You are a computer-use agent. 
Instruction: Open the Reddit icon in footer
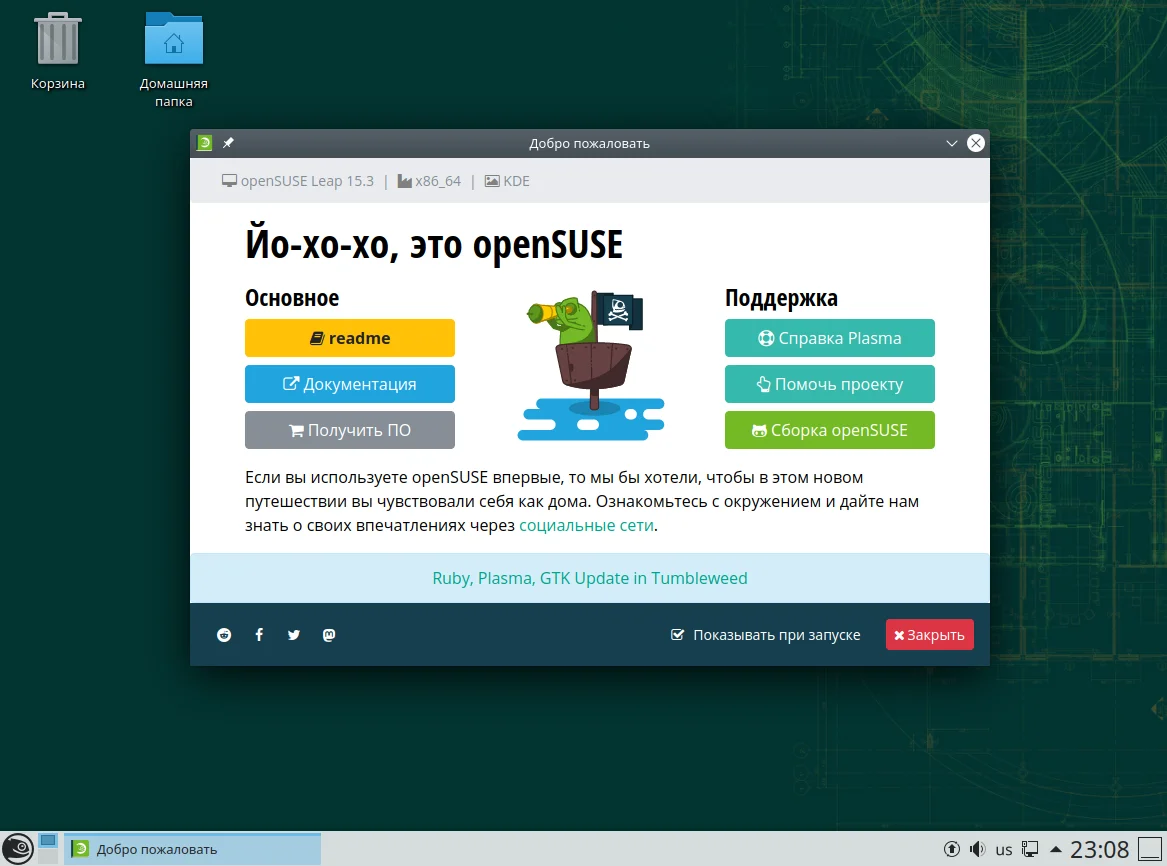224,635
